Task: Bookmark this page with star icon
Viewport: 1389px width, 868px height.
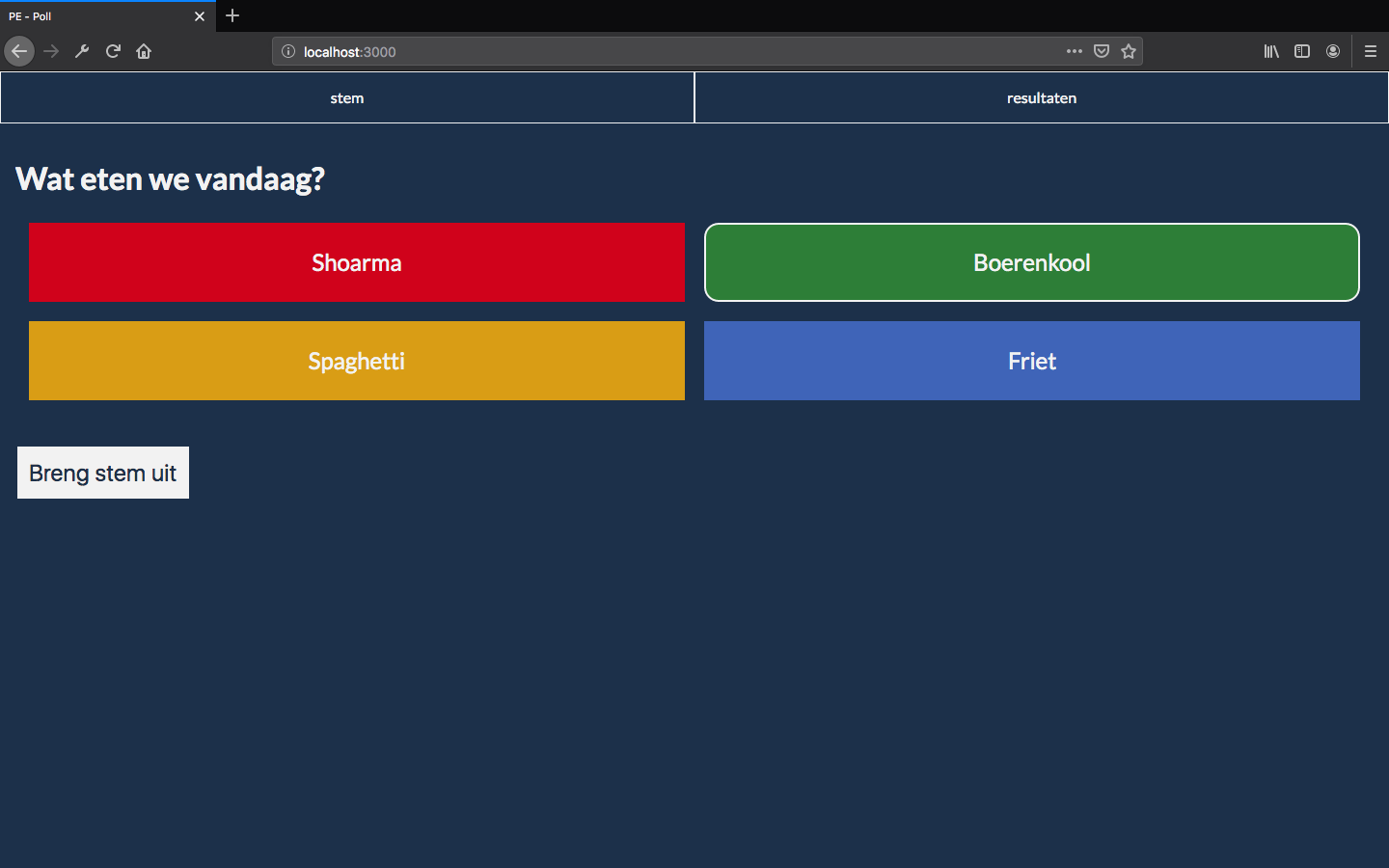Action: click(1129, 51)
